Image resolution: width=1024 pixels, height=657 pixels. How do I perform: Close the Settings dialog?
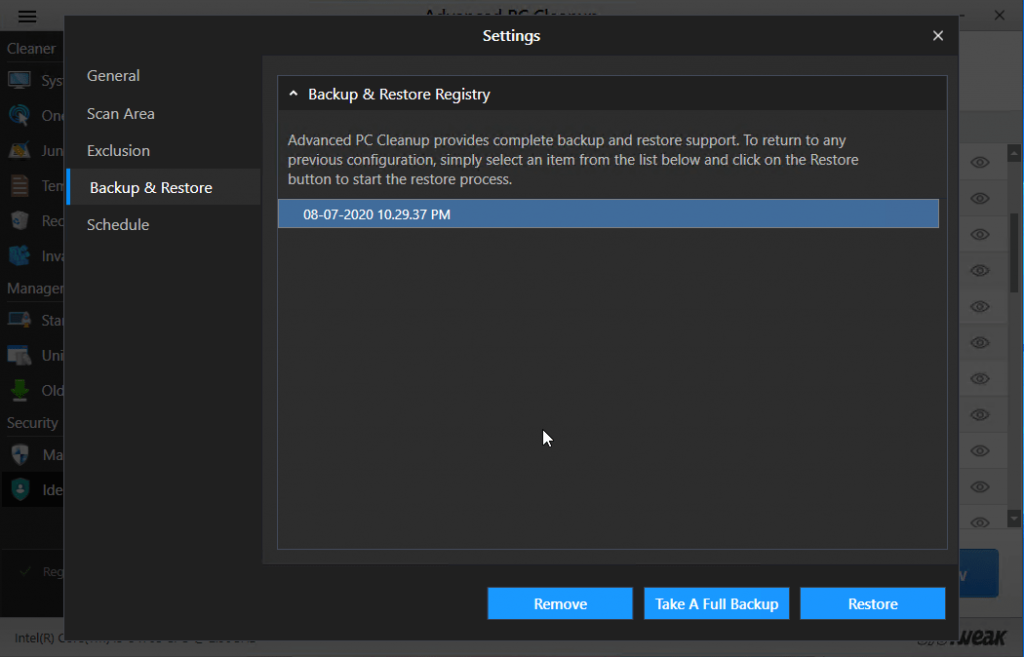[938, 36]
